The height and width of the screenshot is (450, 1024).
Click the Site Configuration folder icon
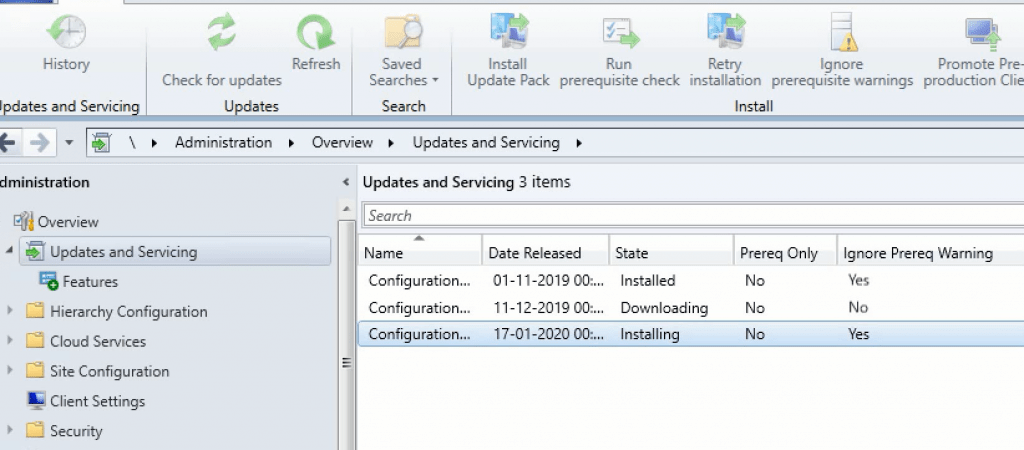pyautogui.click(x=35, y=370)
